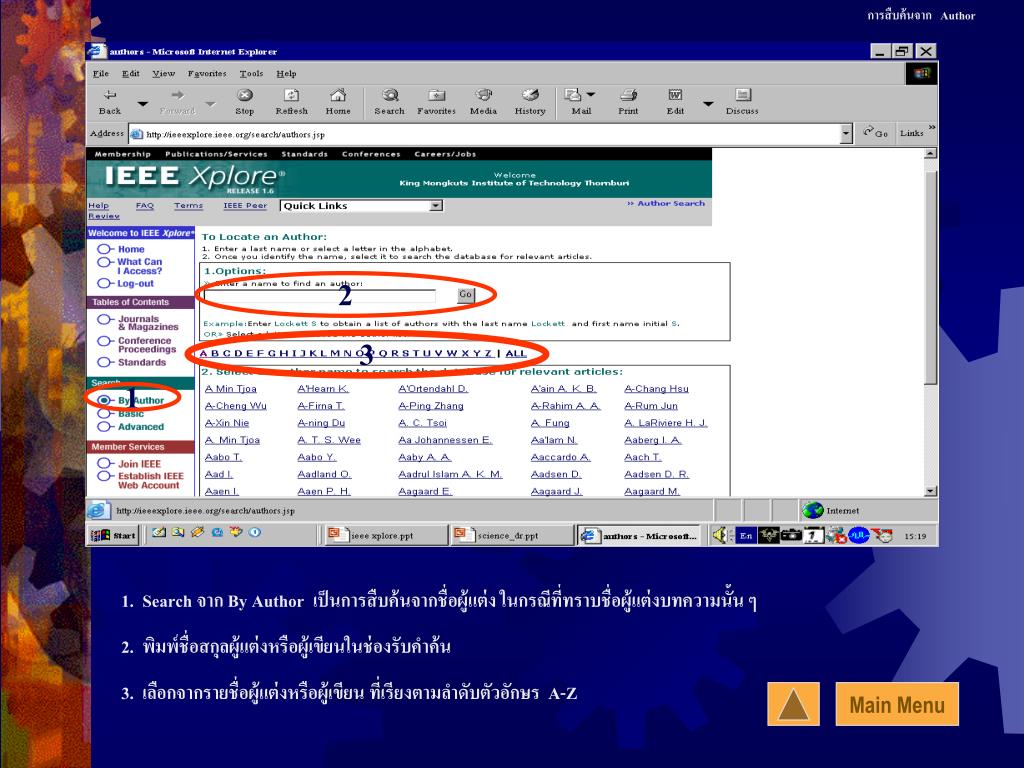Image resolution: width=1024 pixels, height=768 pixels.
Task: Expand the address bar dropdown arrow
Action: [x=846, y=134]
